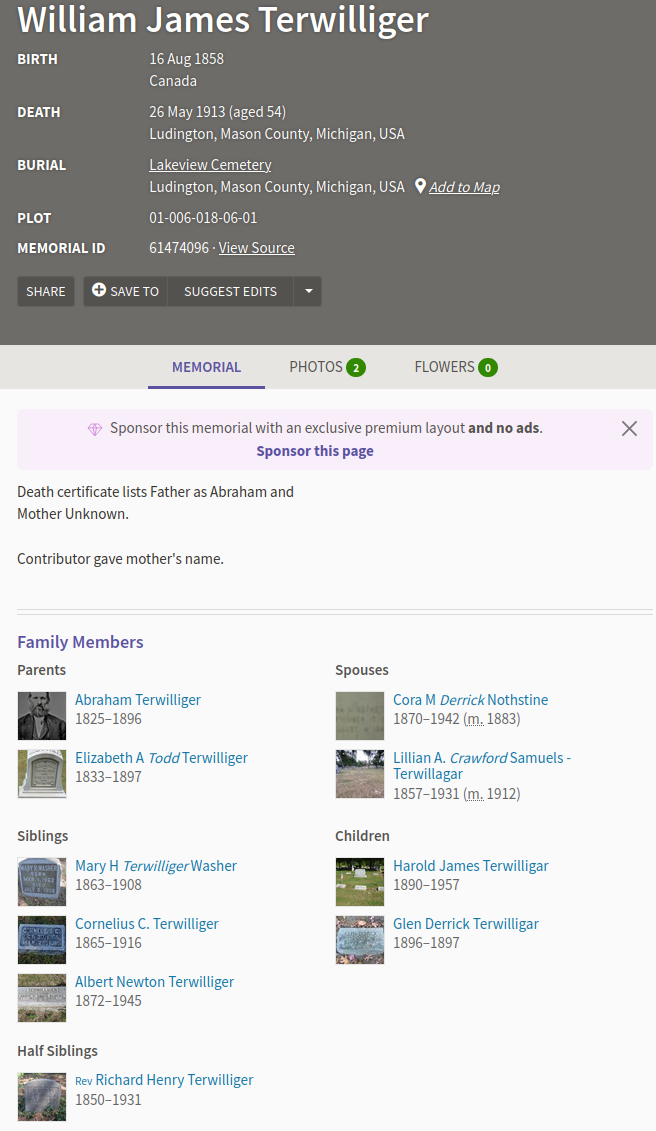Open the Flowers tab
656x1131 pixels.
pyautogui.click(x=455, y=367)
